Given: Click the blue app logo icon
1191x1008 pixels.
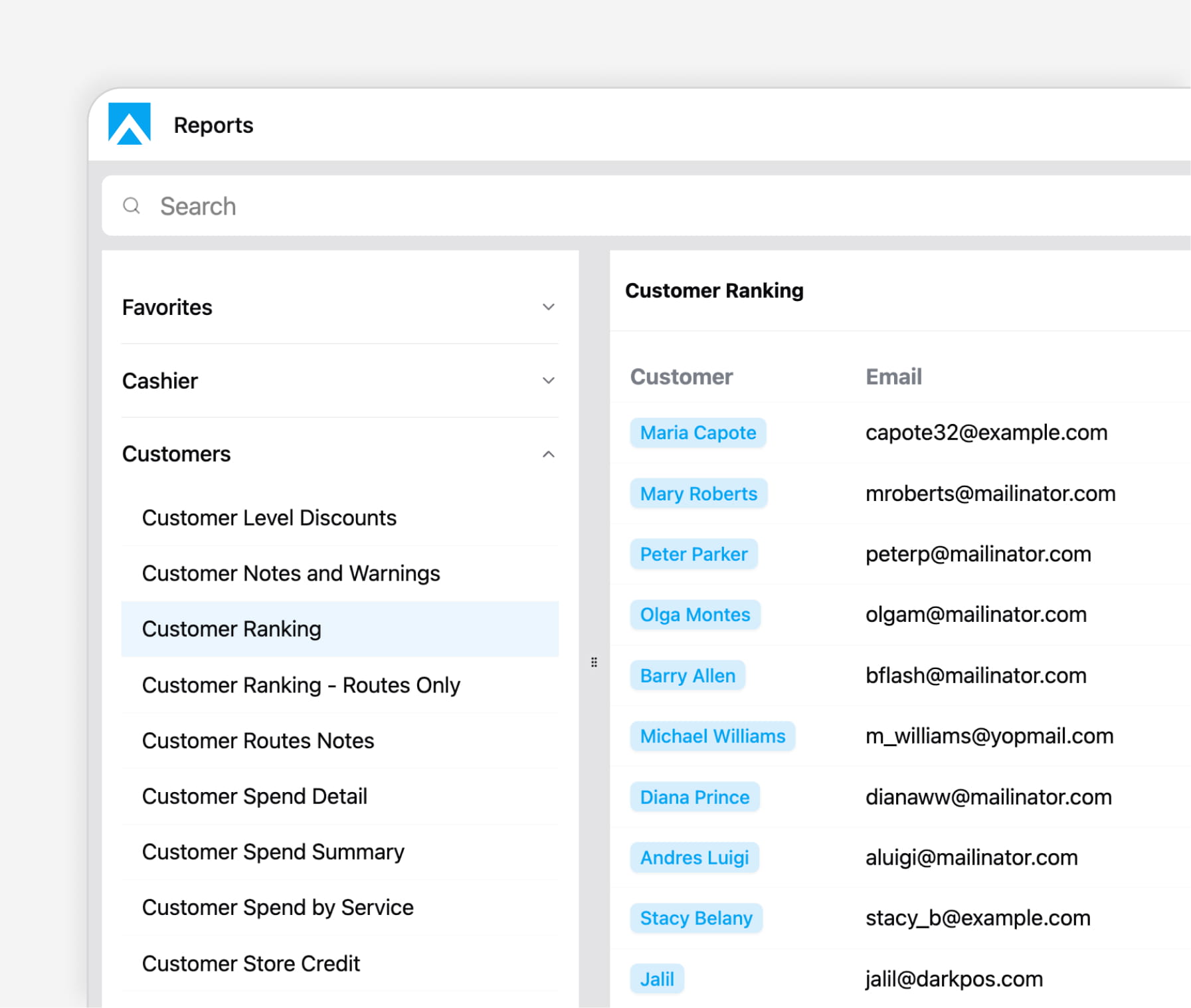Looking at the screenshot, I should [x=130, y=124].
